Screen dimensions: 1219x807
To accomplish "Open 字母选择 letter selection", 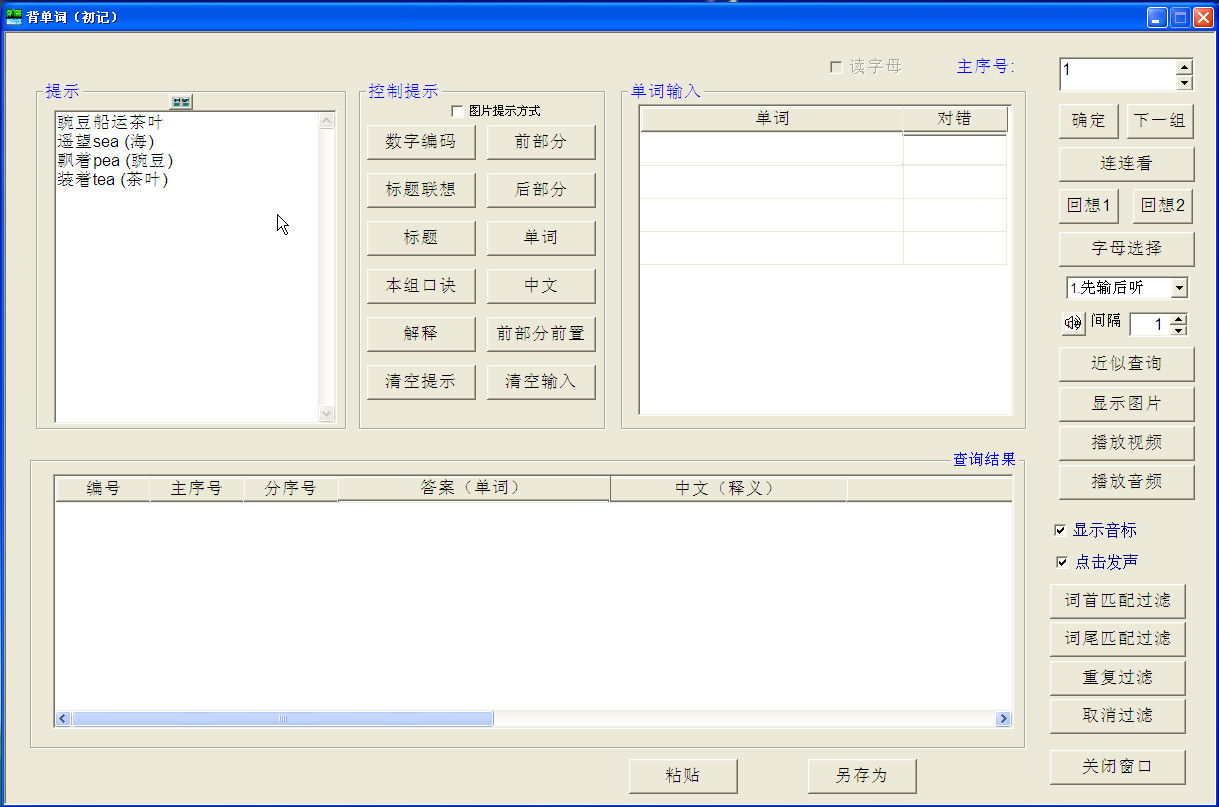I will 1126,248.
